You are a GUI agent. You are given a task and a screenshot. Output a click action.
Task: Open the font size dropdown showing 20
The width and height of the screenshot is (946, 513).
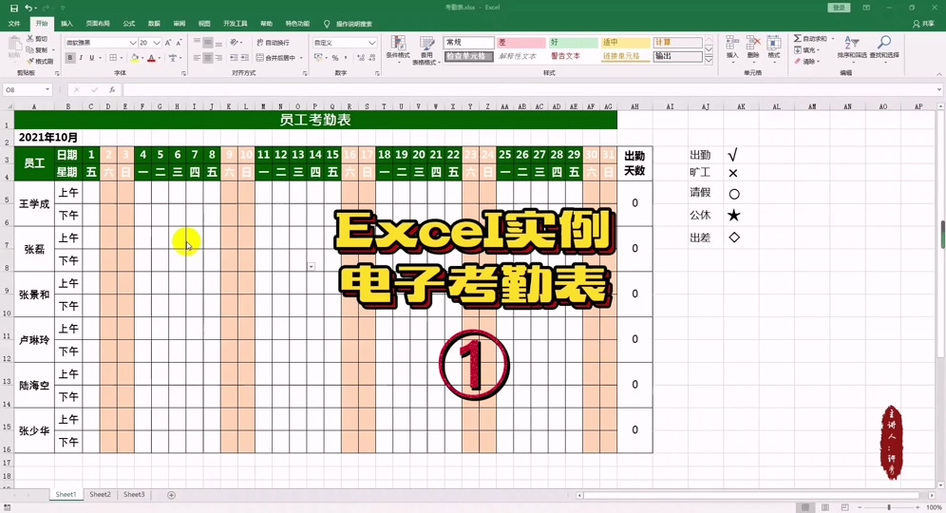tap(156, 43)
